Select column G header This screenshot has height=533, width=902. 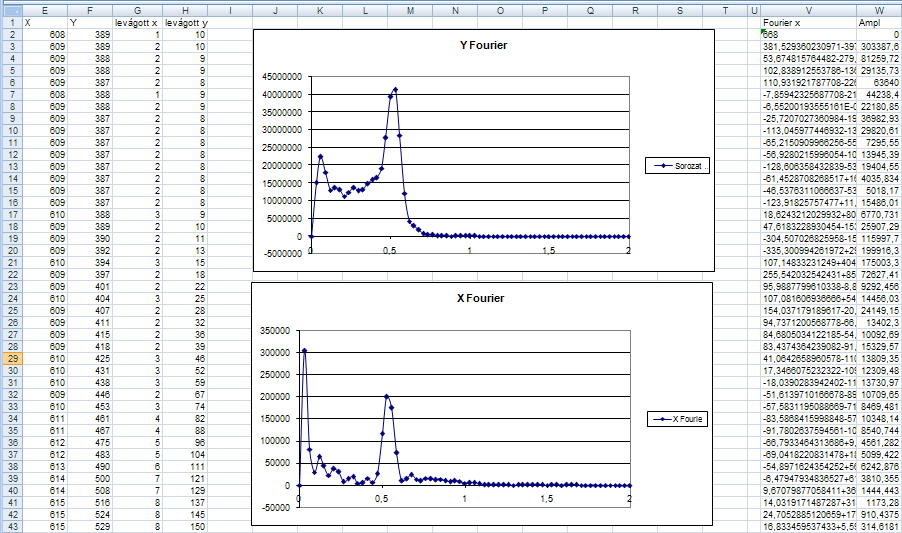(137, 10)
